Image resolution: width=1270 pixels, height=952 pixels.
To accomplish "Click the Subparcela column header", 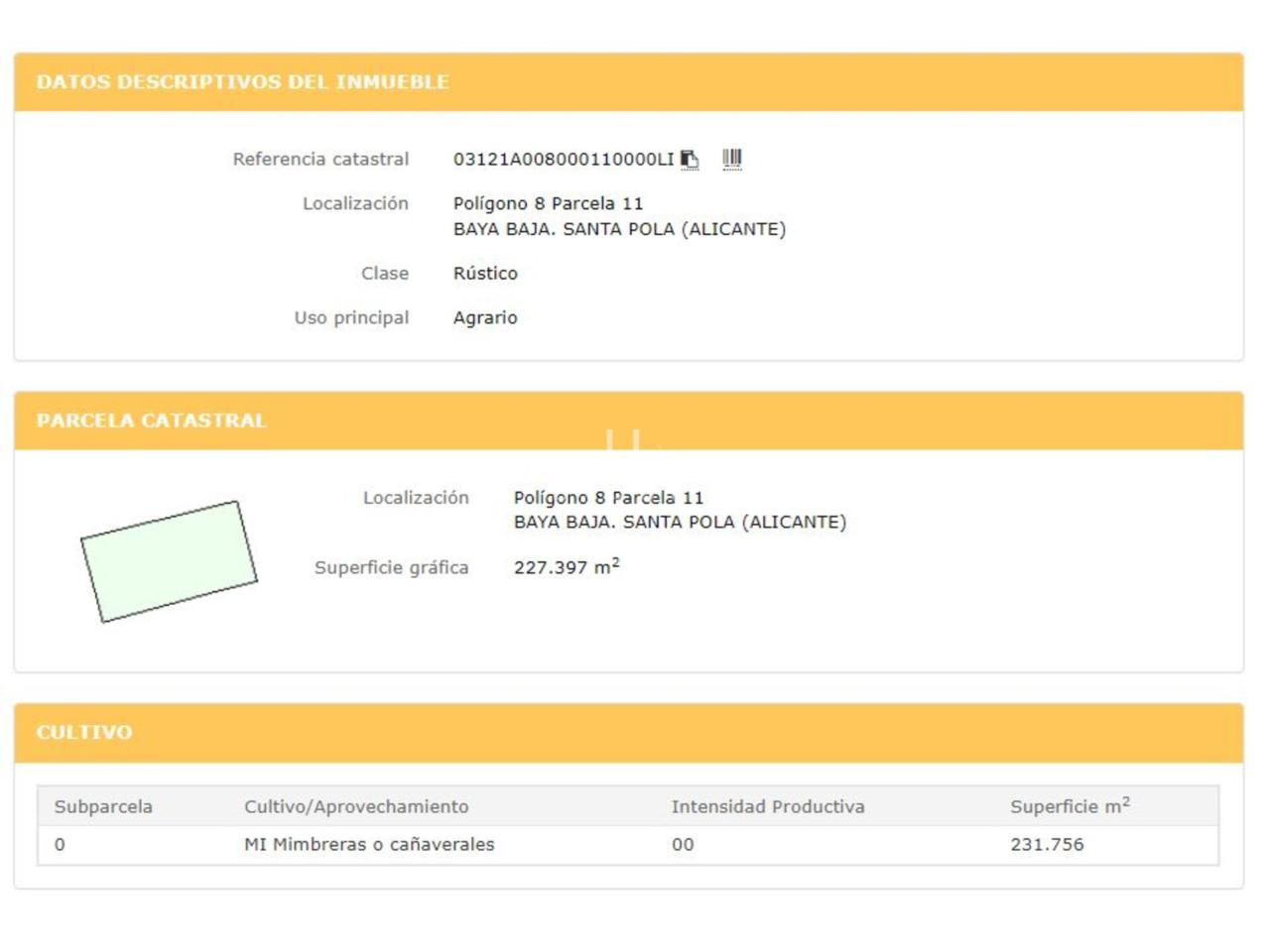I will 103,807.
